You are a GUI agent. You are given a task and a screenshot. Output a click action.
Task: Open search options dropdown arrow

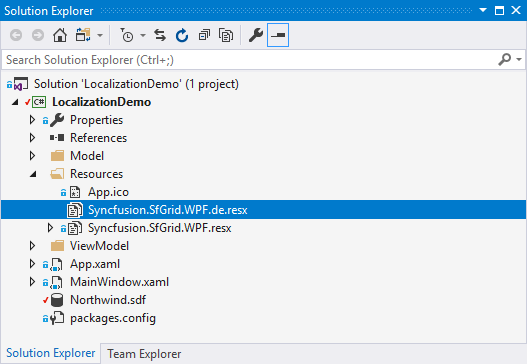(x=519, y=59)
